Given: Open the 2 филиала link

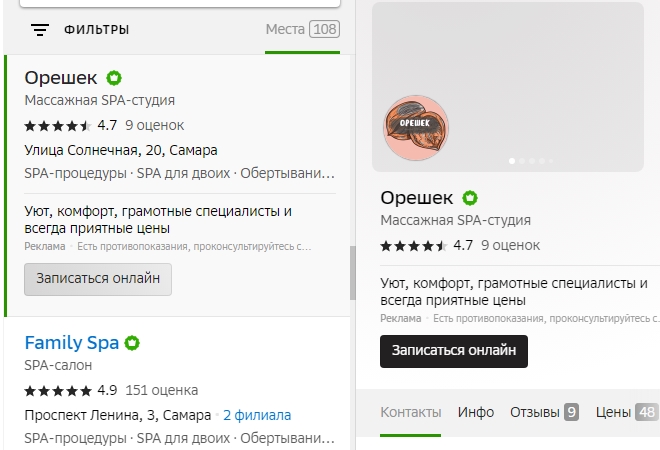Looking at the screenshot, I should coord(257,415).
